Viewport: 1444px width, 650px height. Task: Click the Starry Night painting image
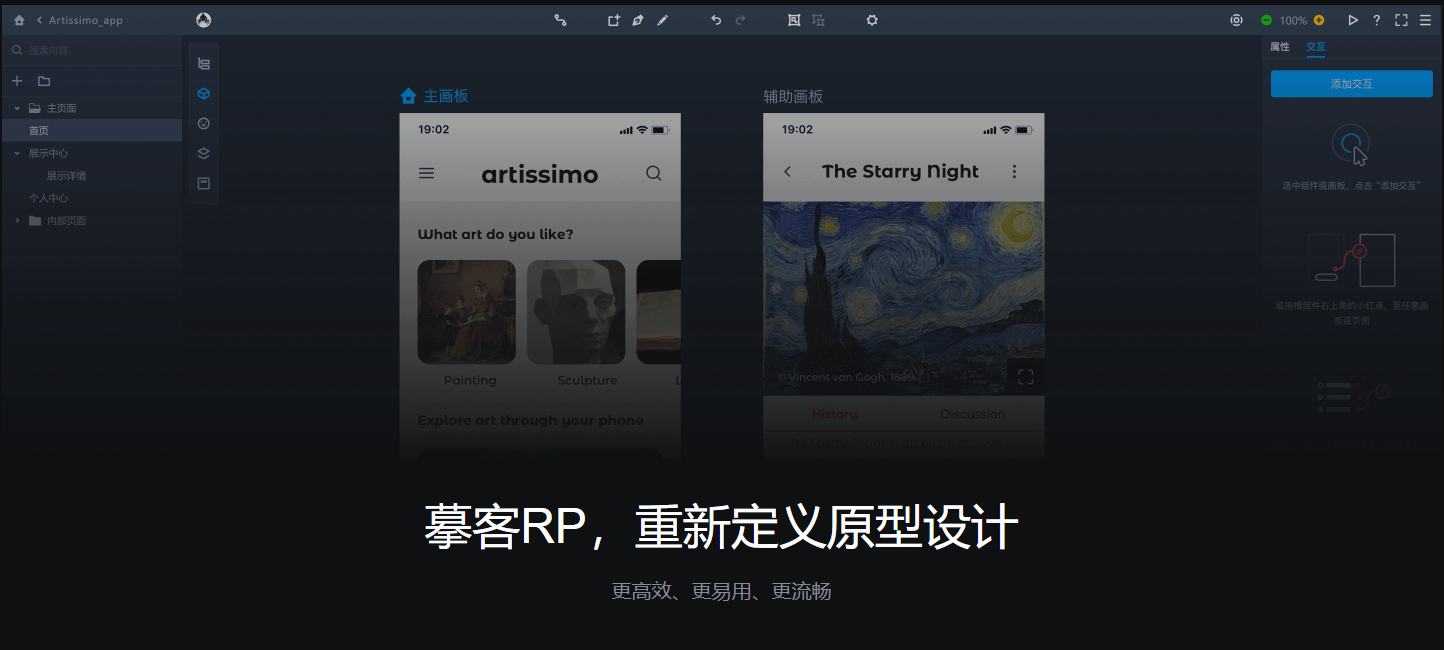[x=903, y=298]
